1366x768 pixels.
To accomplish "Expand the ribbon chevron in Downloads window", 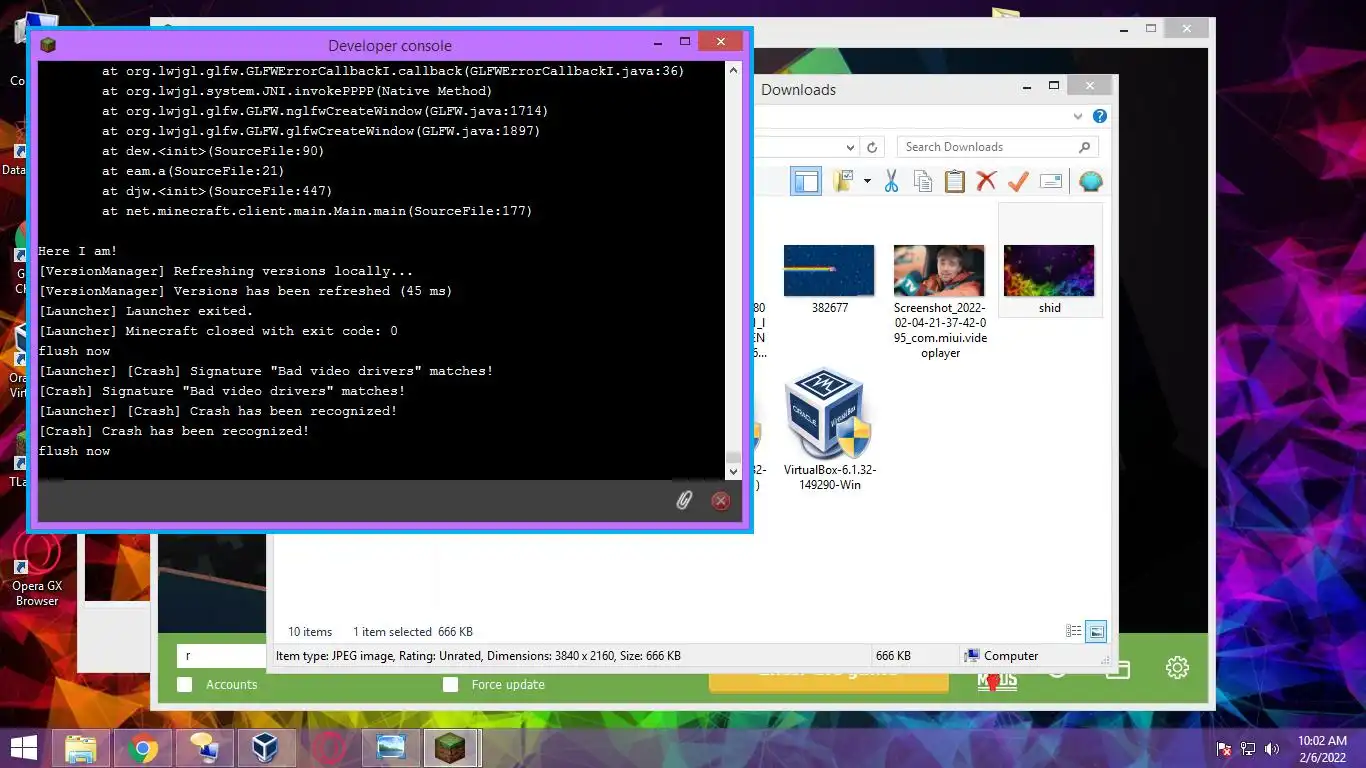I will (x=1078, y=116).
